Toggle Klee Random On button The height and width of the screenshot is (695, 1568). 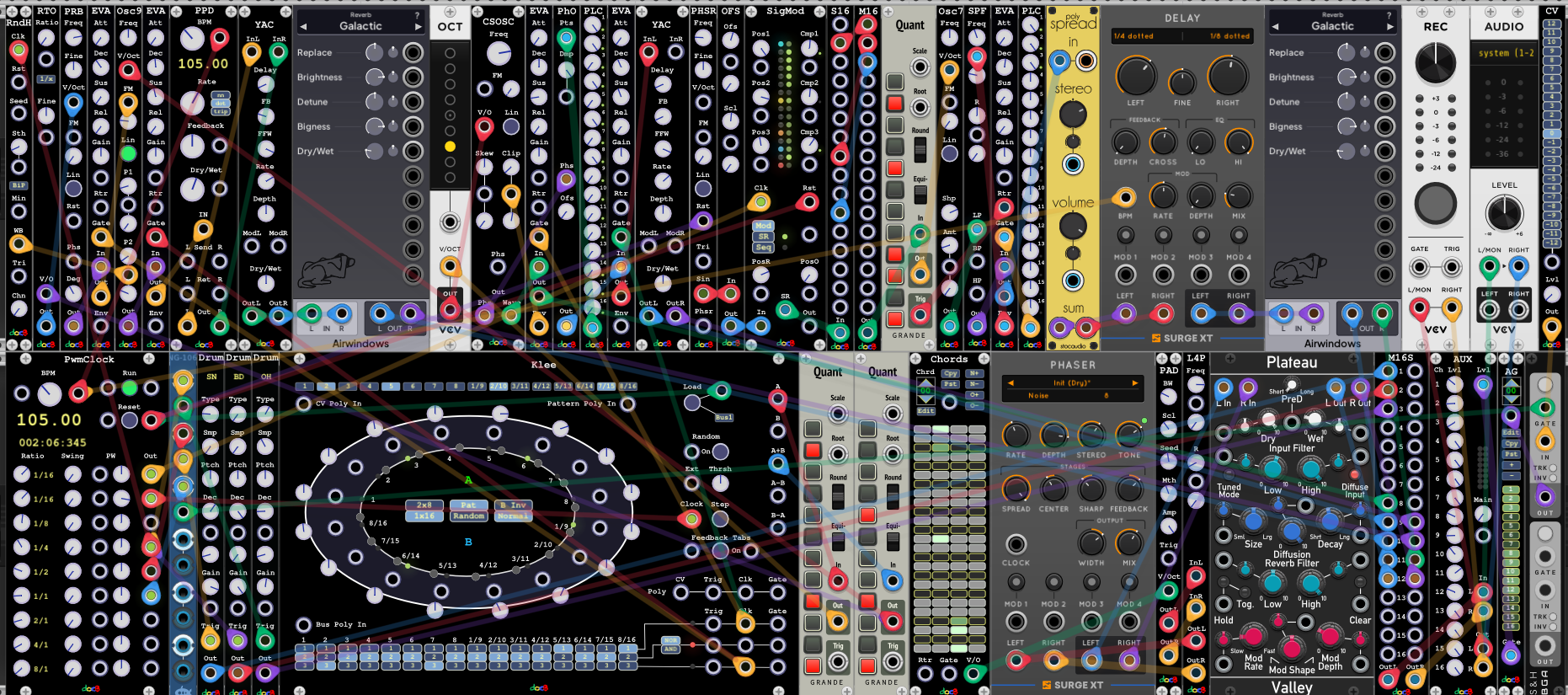pyautogui.click(x=720, y=452)
